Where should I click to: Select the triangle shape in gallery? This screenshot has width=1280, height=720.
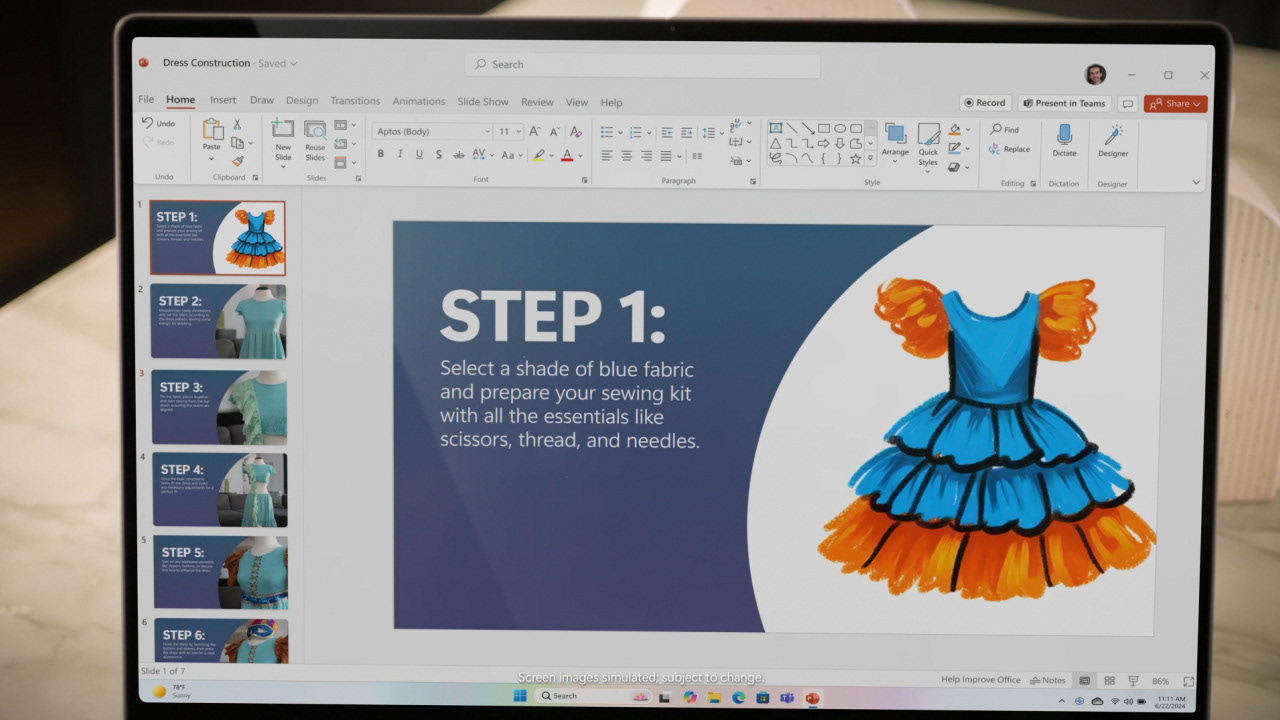click(776, 143)
